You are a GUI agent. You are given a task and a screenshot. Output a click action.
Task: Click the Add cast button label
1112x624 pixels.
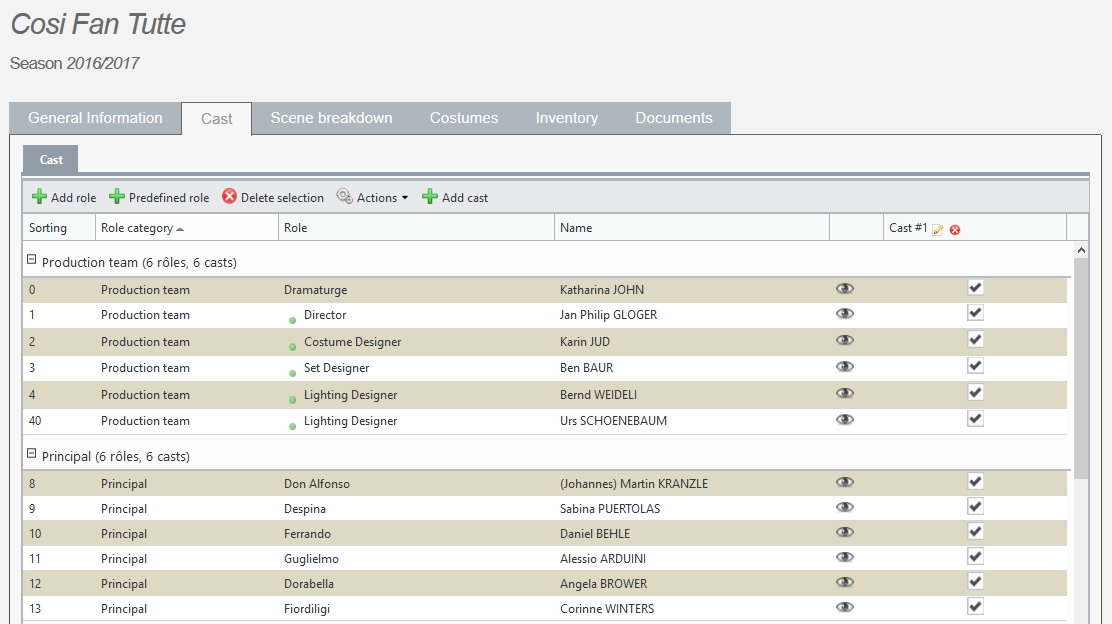(x=465, y=198)
